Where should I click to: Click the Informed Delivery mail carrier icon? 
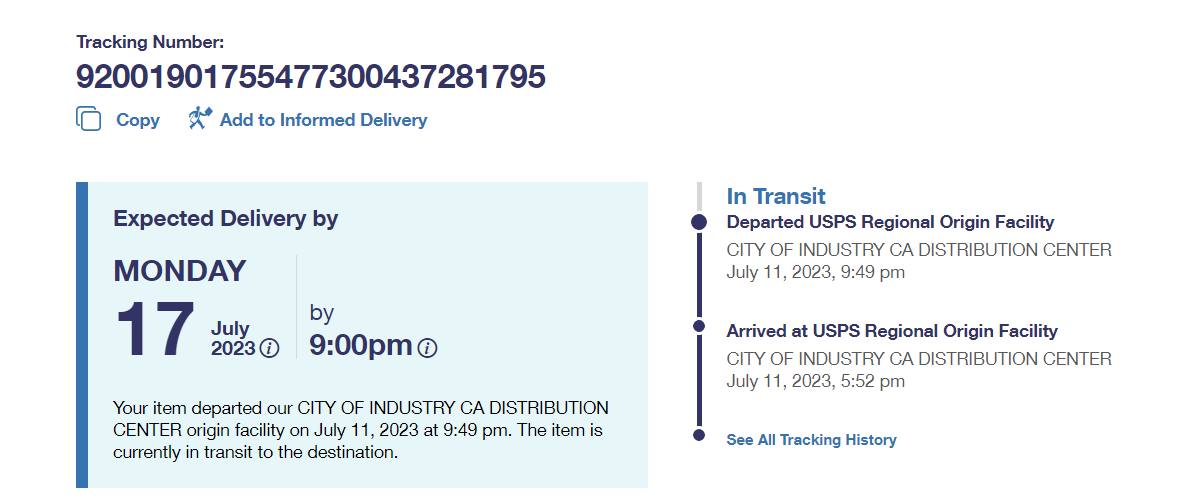pos(200,119)
